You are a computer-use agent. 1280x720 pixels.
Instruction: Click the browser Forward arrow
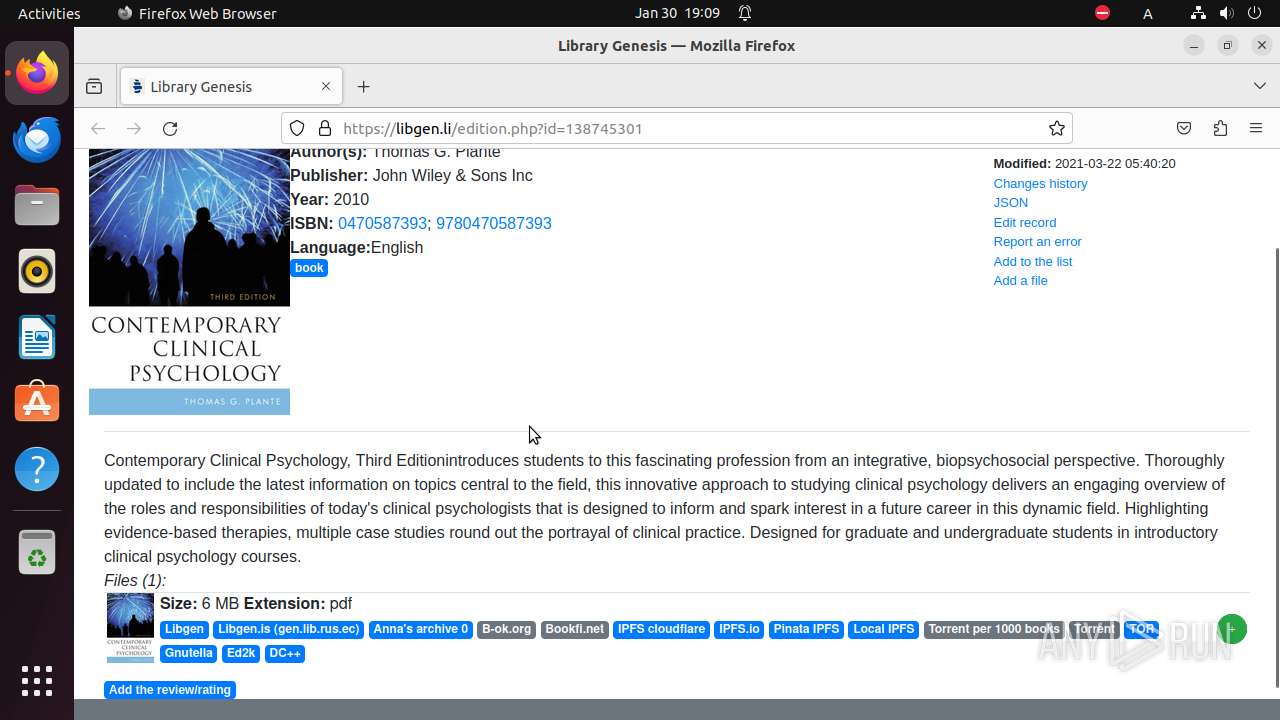[x=134, y=128]
